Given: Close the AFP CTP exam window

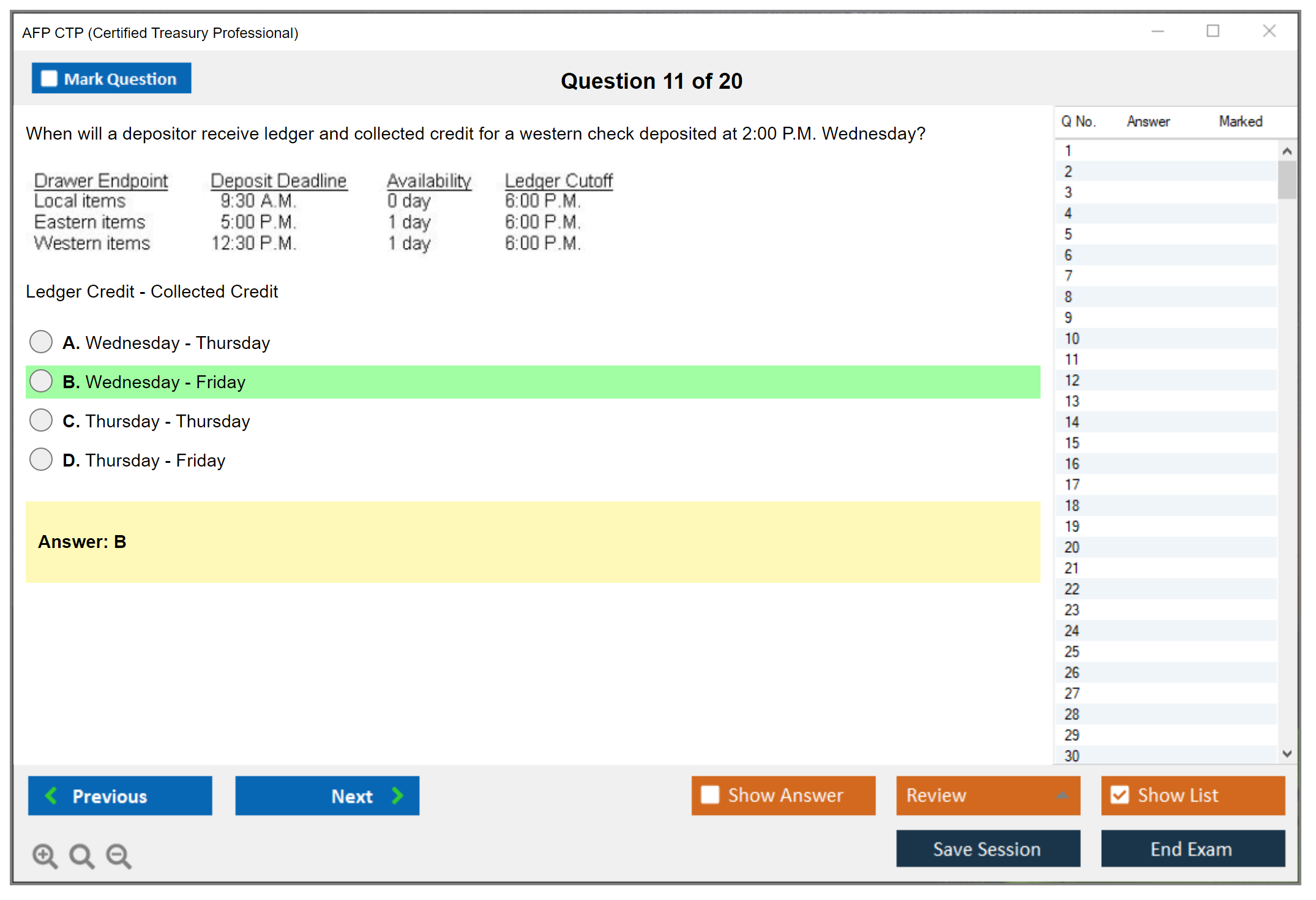Looking at the screenshot, I should coord(1269,31).
